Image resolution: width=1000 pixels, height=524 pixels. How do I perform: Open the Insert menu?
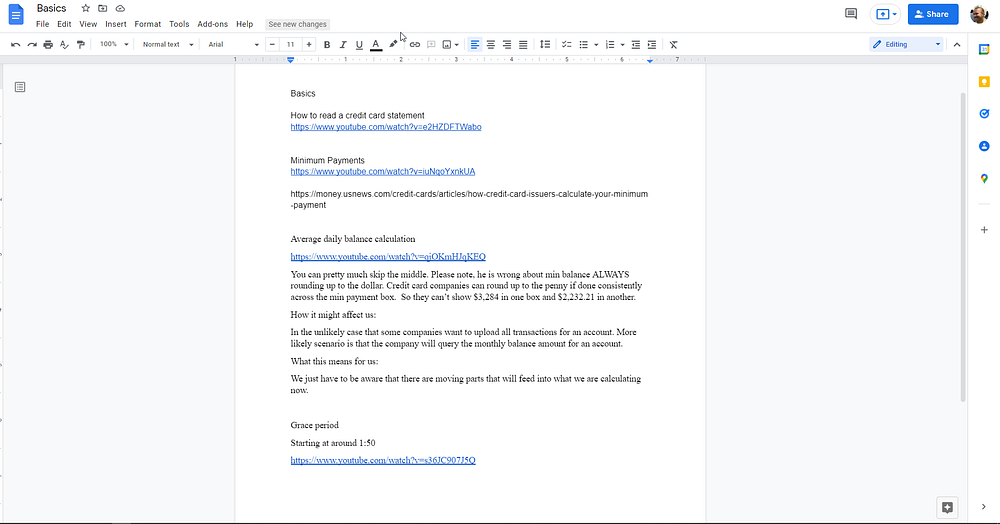(115, 24)
